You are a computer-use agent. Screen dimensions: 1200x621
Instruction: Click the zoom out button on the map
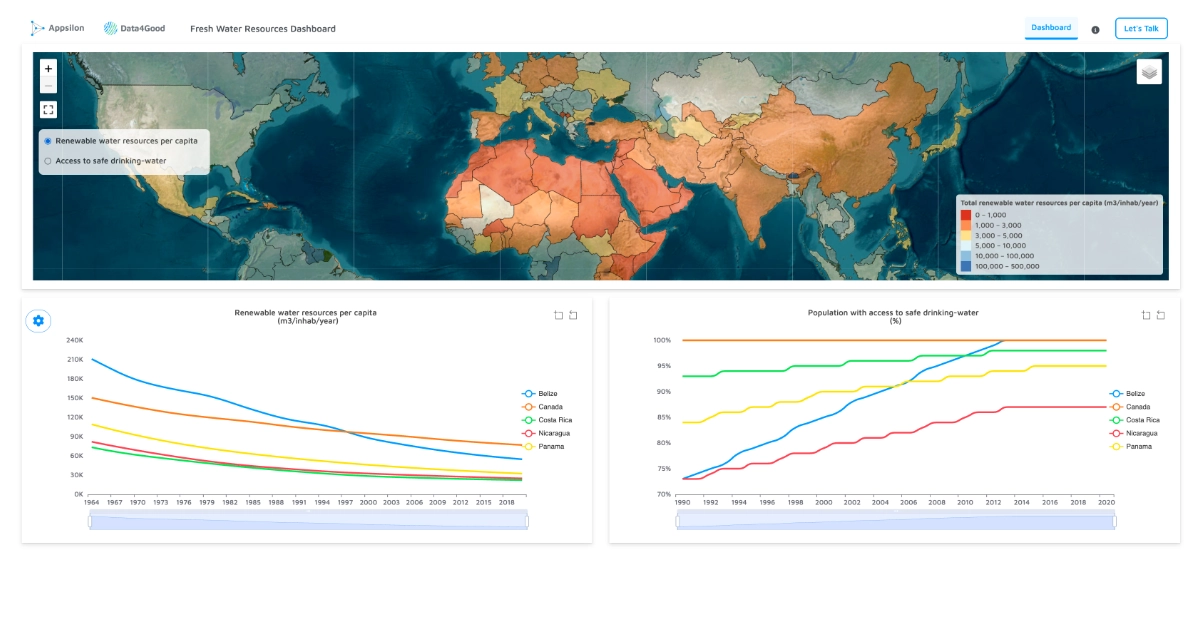[x=48, y=87]
